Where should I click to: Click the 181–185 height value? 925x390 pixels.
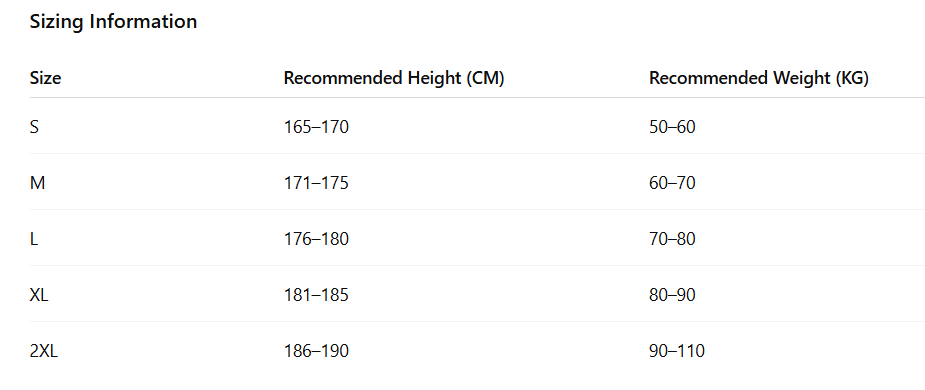316,295
